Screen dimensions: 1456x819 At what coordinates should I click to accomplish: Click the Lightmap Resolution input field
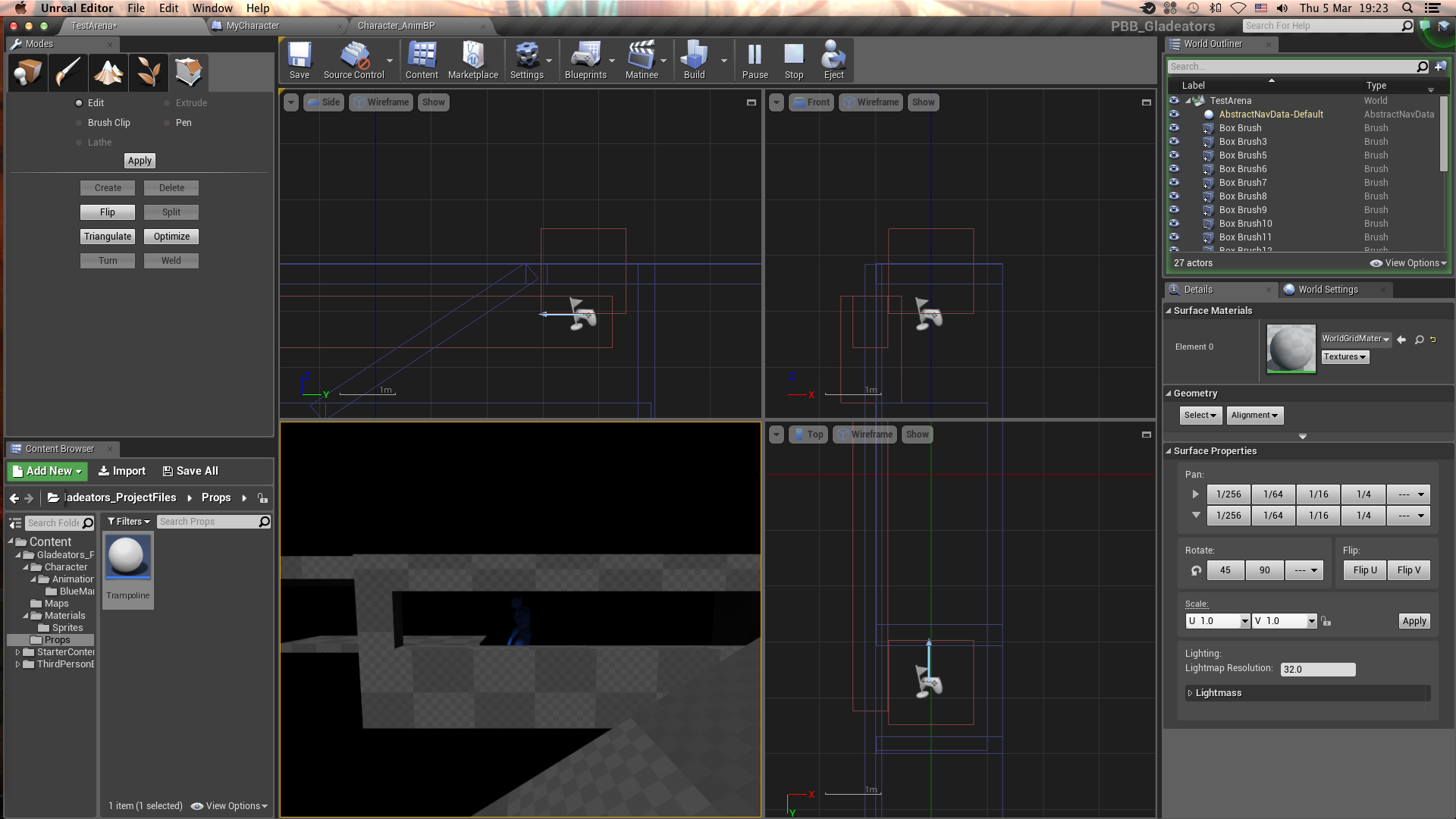tap(1318, 670)
